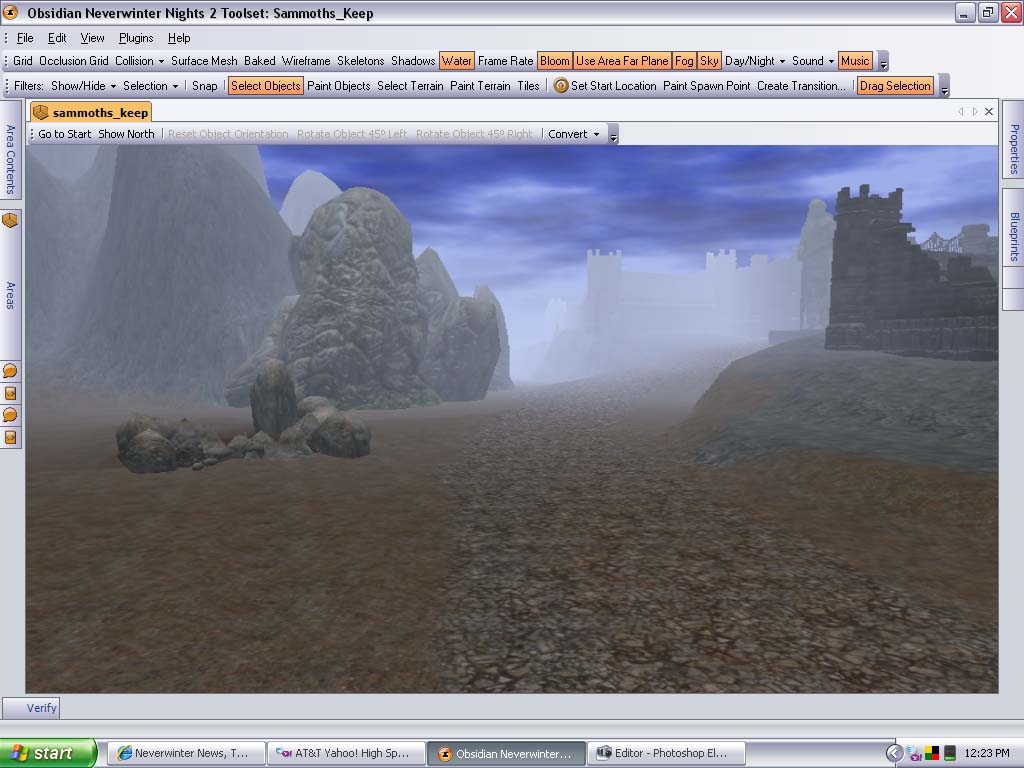Click the lowest script icon in left sidebar
The width and height of the screenshot is (1024, 768).
click(x=10, y=438)
